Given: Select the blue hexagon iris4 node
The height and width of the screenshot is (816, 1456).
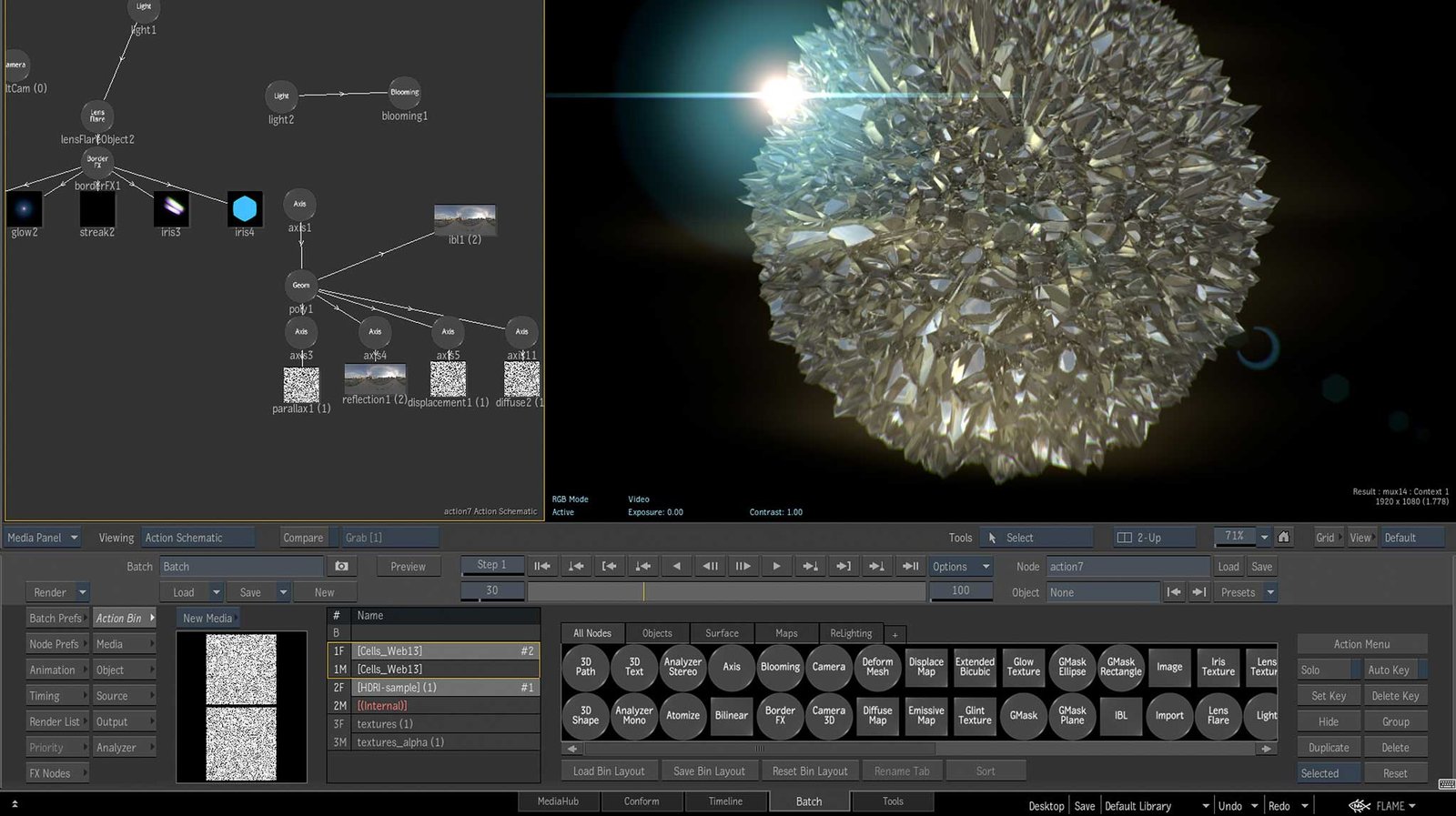Looking at the screenshot, I should pos(244,209).
